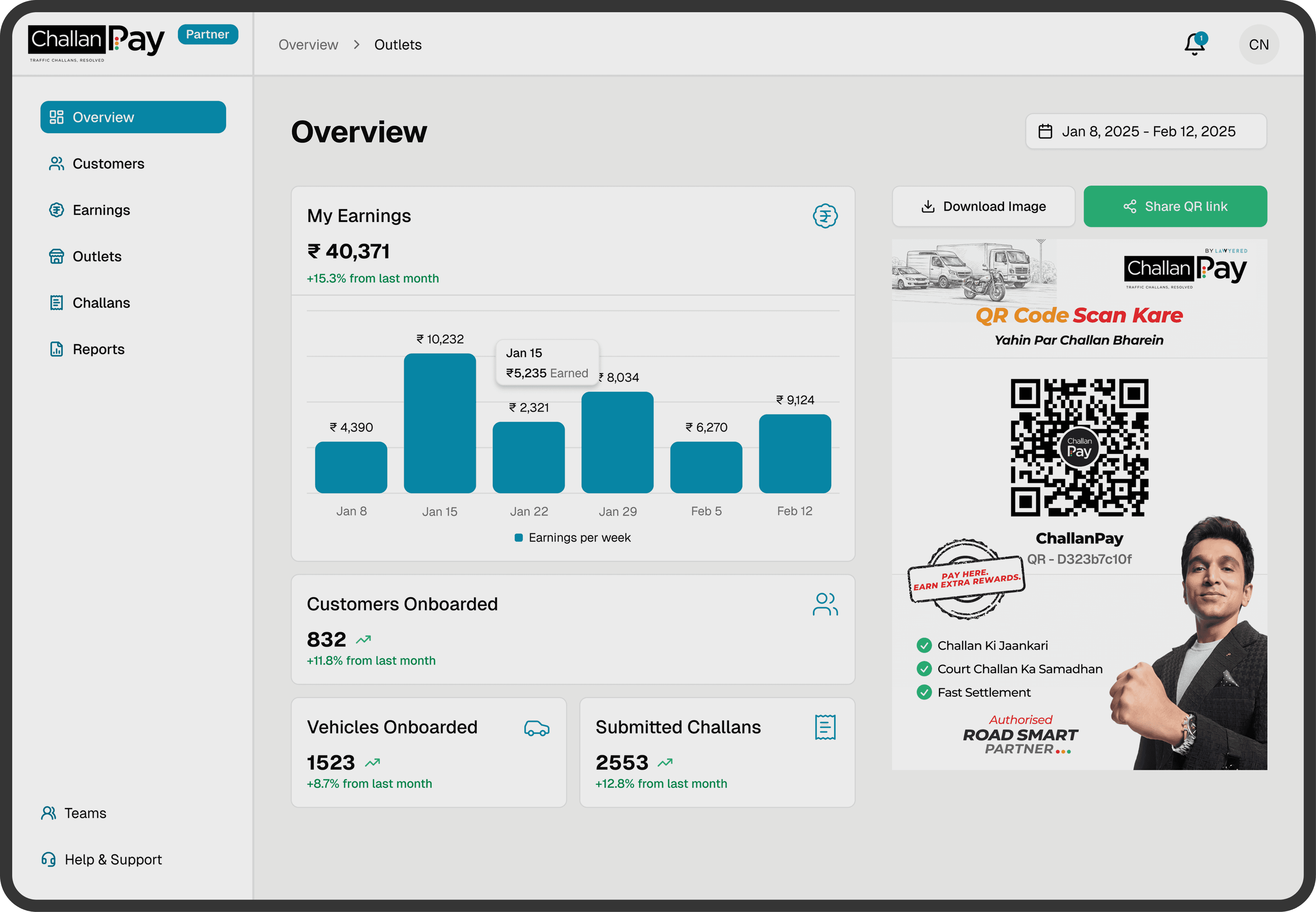Click the Earnings per week legend swatch

pyautogui.click(x=518, y=538)
